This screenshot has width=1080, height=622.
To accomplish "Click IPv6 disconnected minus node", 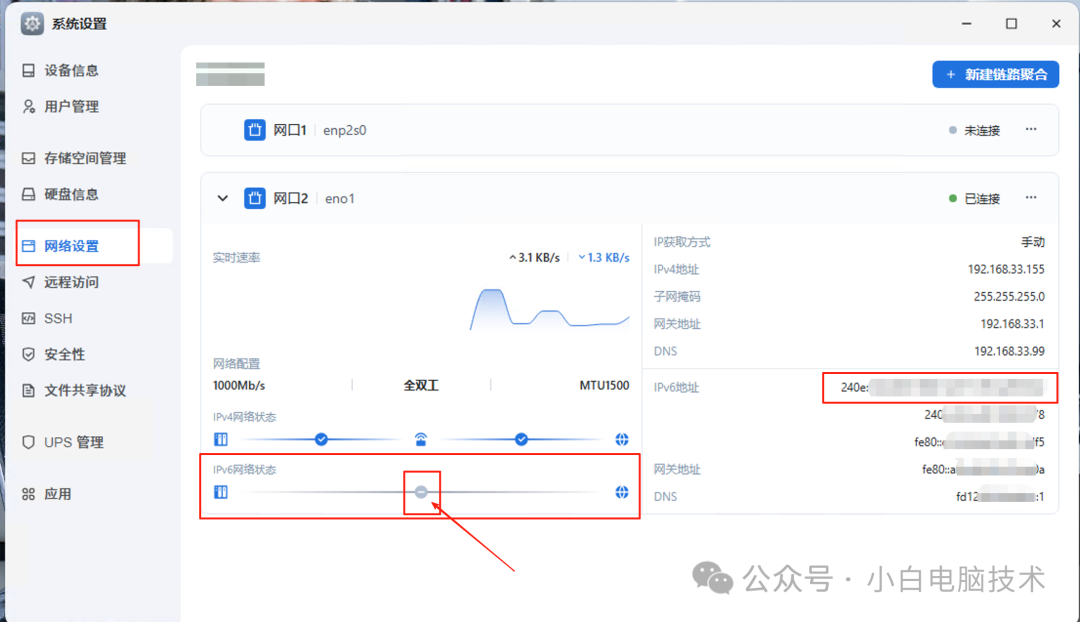I will [422, 492].
